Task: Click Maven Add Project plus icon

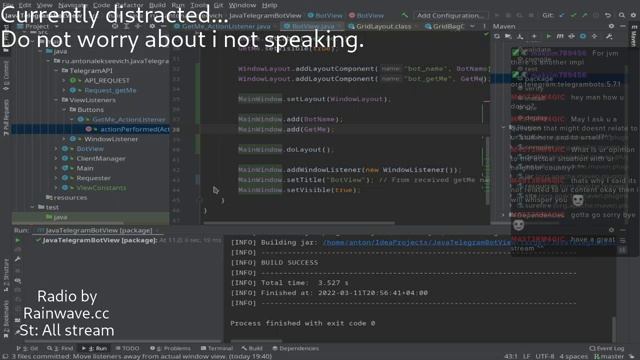Action: 534,36
